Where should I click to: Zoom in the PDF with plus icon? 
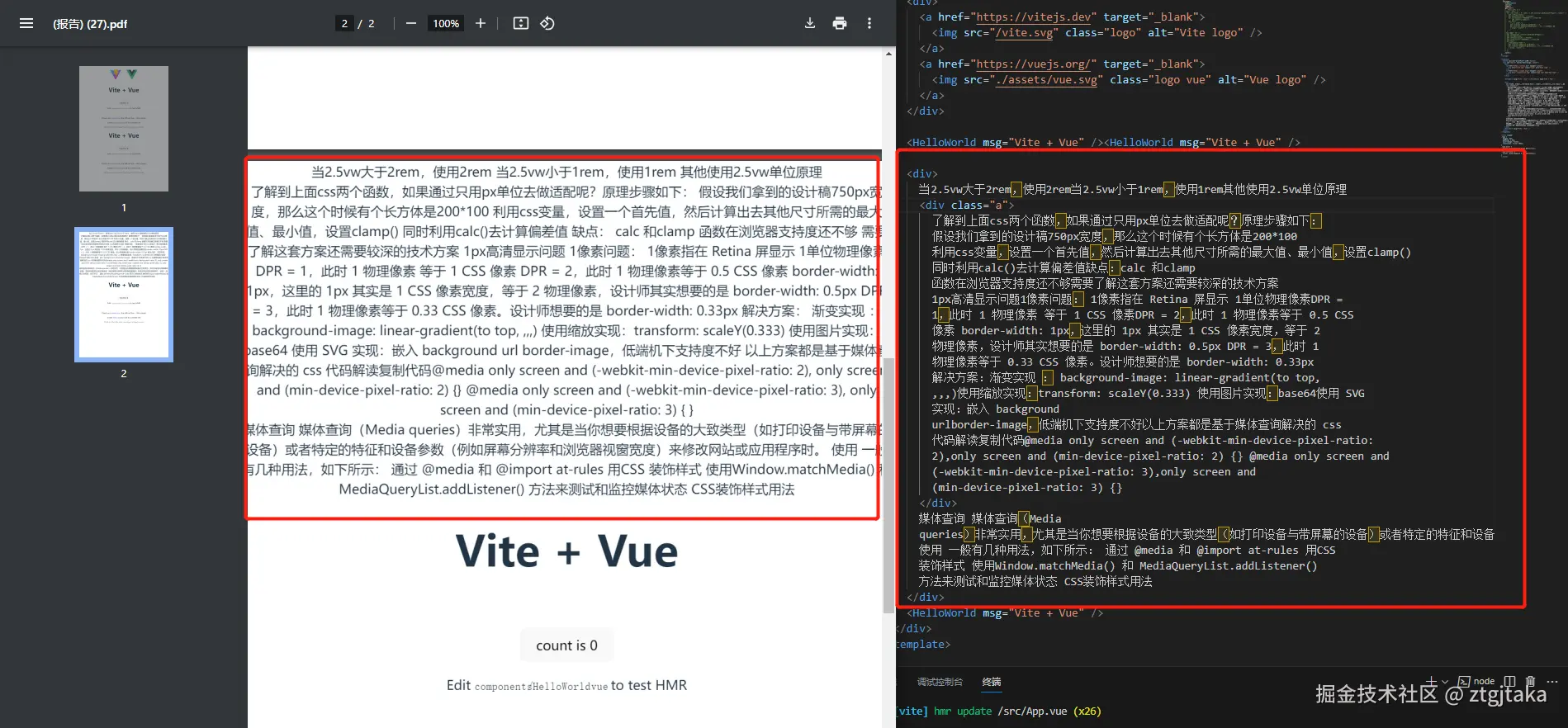click(481, 23)
